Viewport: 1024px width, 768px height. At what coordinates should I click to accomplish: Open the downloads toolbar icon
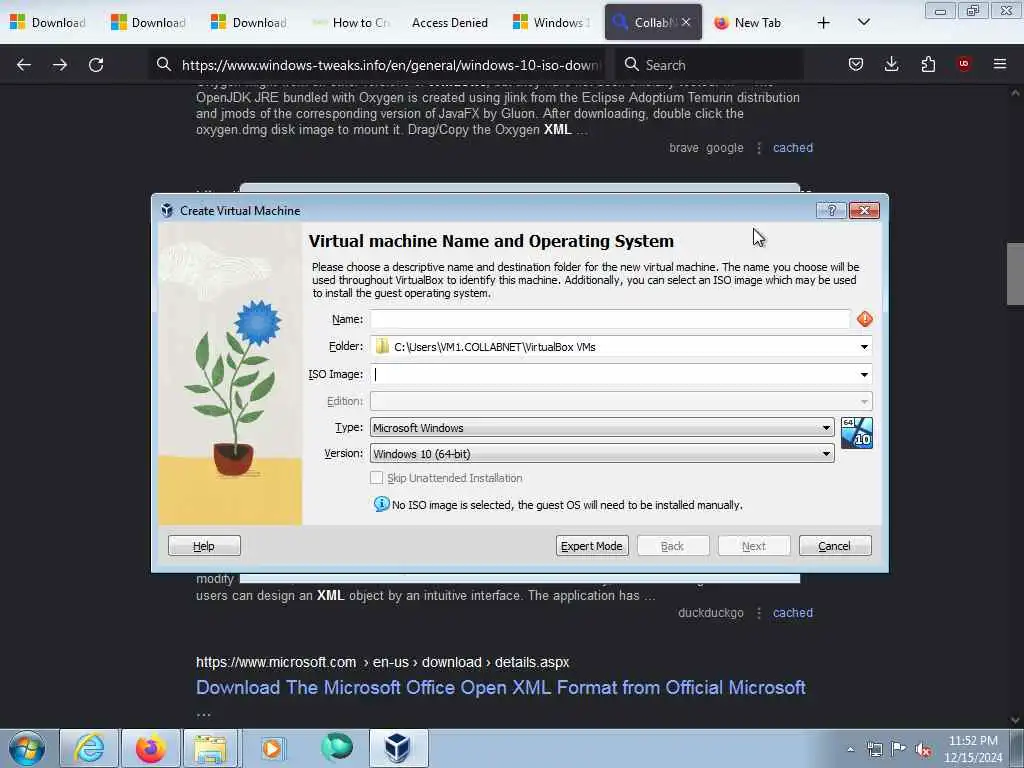tap(891, 64)
